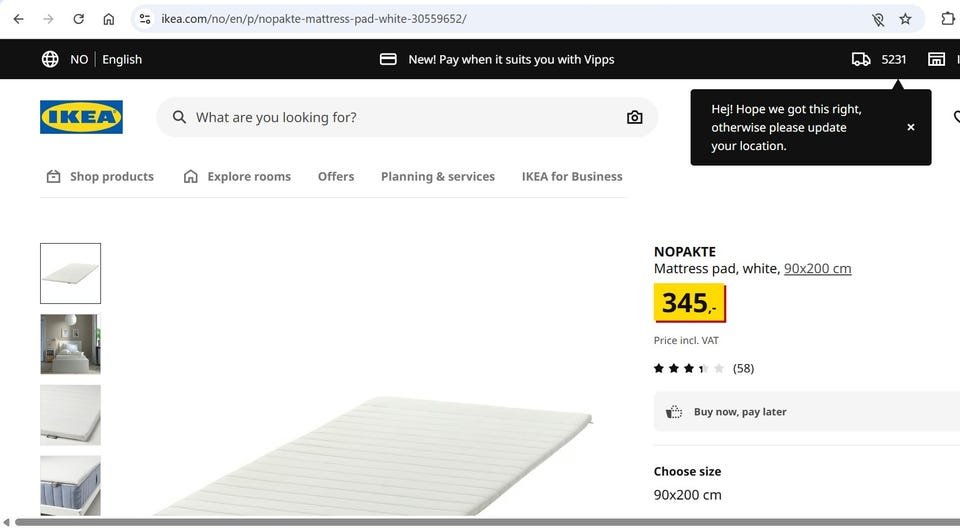Click the globe language icon

tap(50, 59)
